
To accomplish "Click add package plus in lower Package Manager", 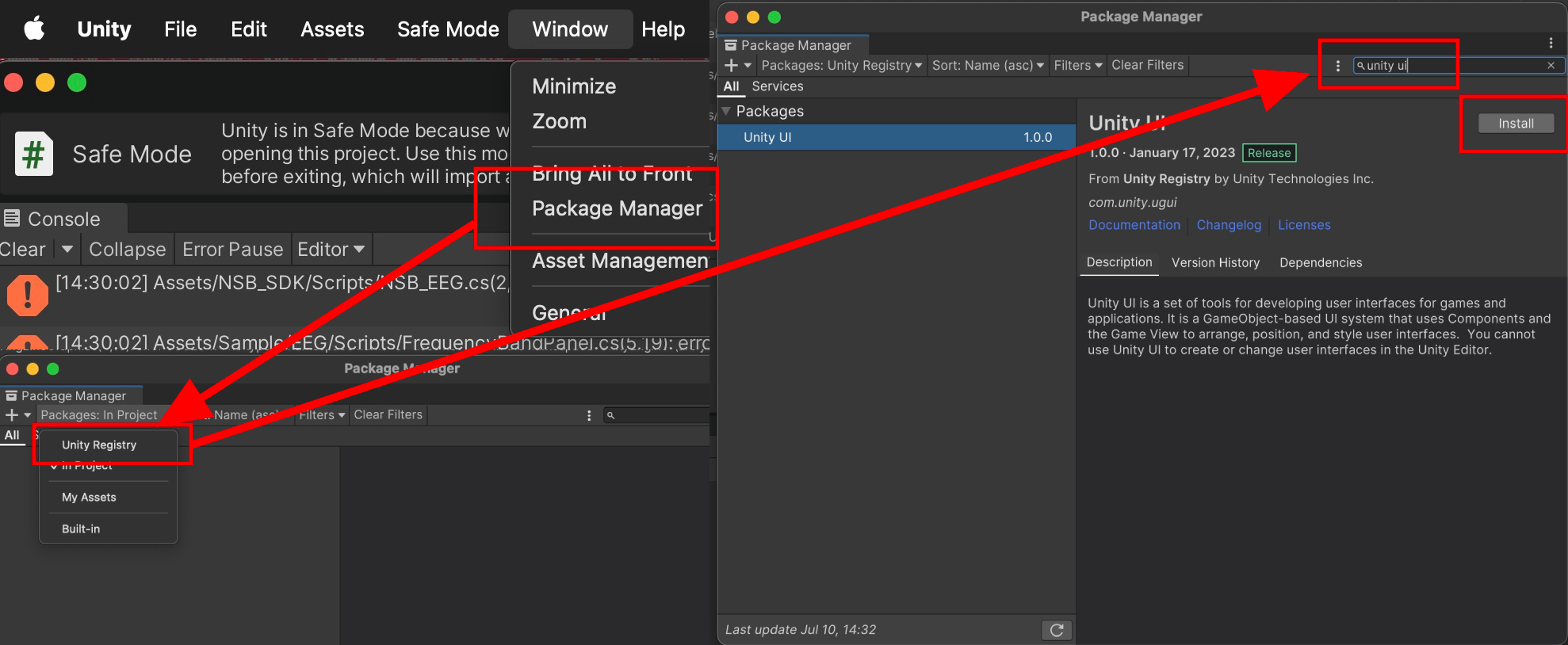I will [x=12, y=415].
